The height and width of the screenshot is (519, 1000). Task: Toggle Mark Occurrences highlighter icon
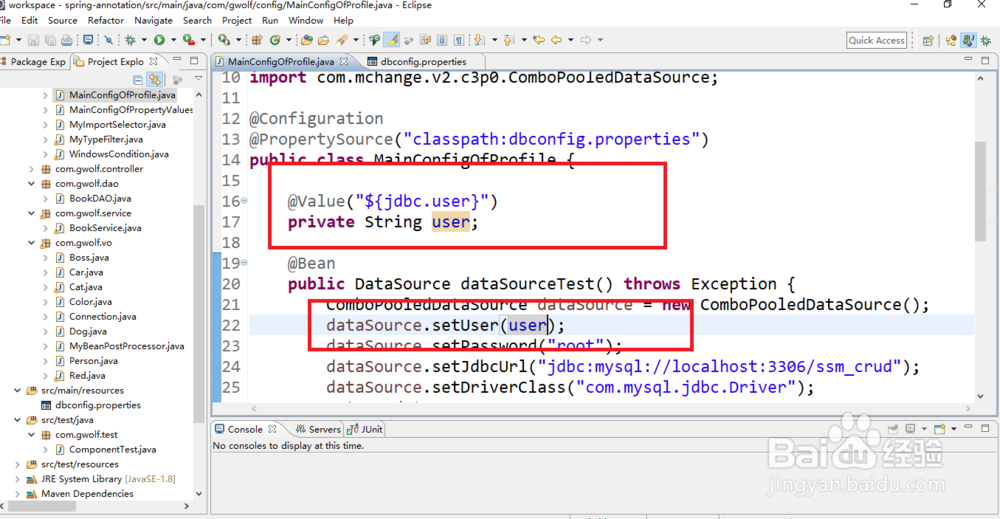coord(392,40)
